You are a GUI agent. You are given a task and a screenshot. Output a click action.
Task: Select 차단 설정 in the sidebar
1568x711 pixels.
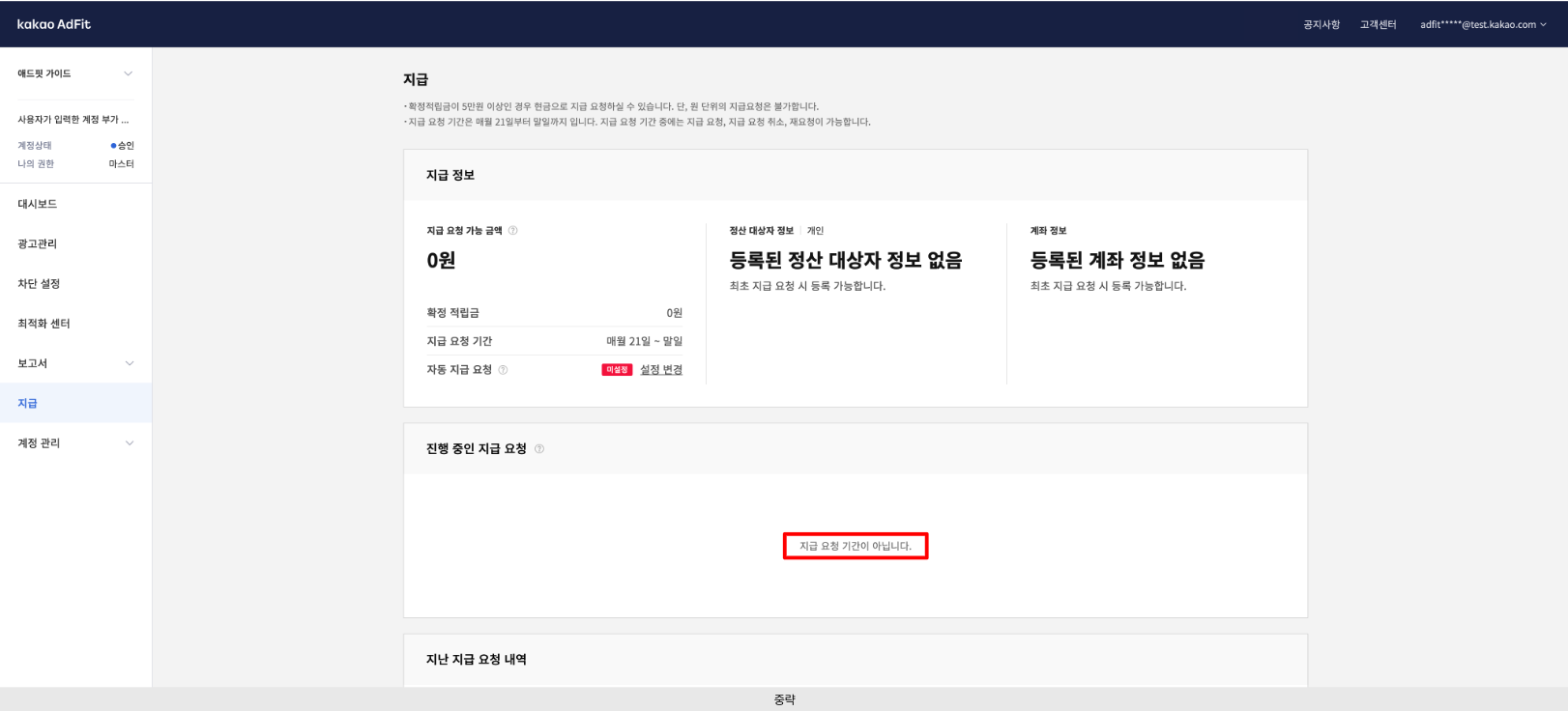pyautogui.click(x=39, y=284)
